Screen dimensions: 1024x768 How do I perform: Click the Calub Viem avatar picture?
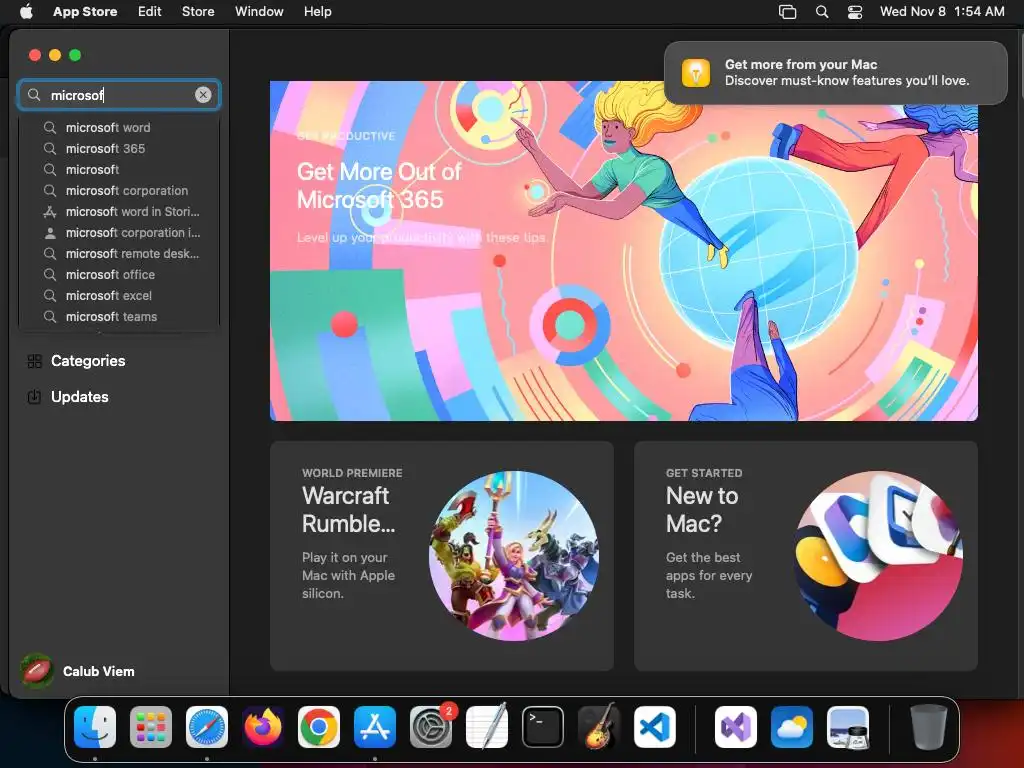click(x=37, y=671)
